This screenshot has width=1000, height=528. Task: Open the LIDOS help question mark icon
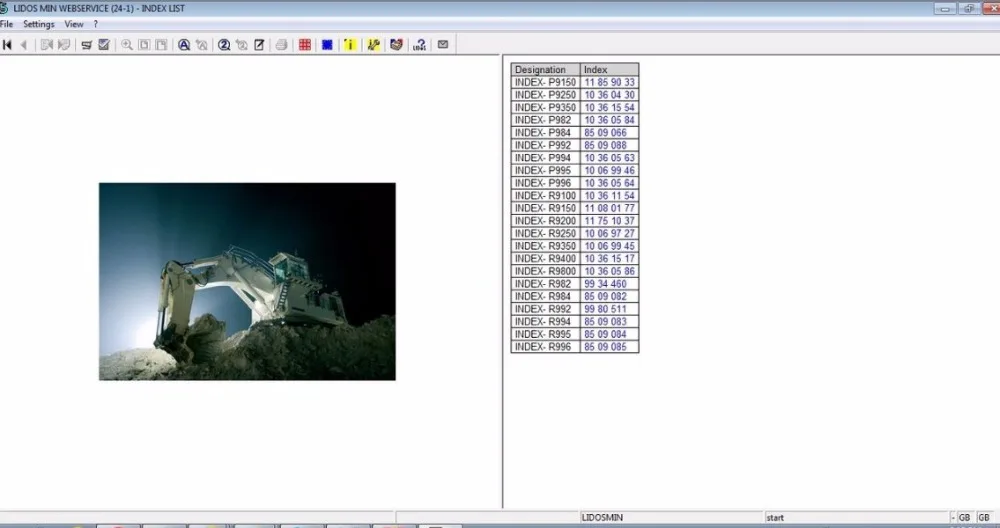(420, 45)
